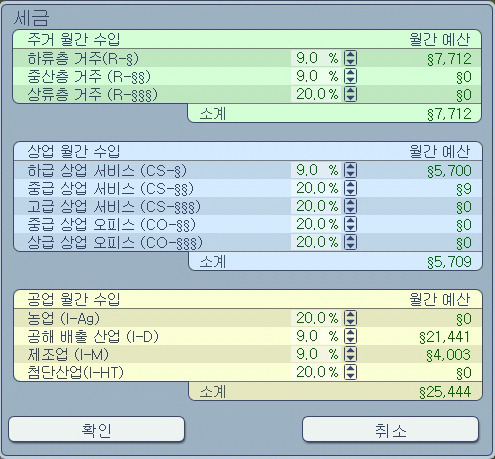The image size is (495, 459).
Task: Click the 20.0% field for 중급 상업 서비스
Action: tap(317, 188)
